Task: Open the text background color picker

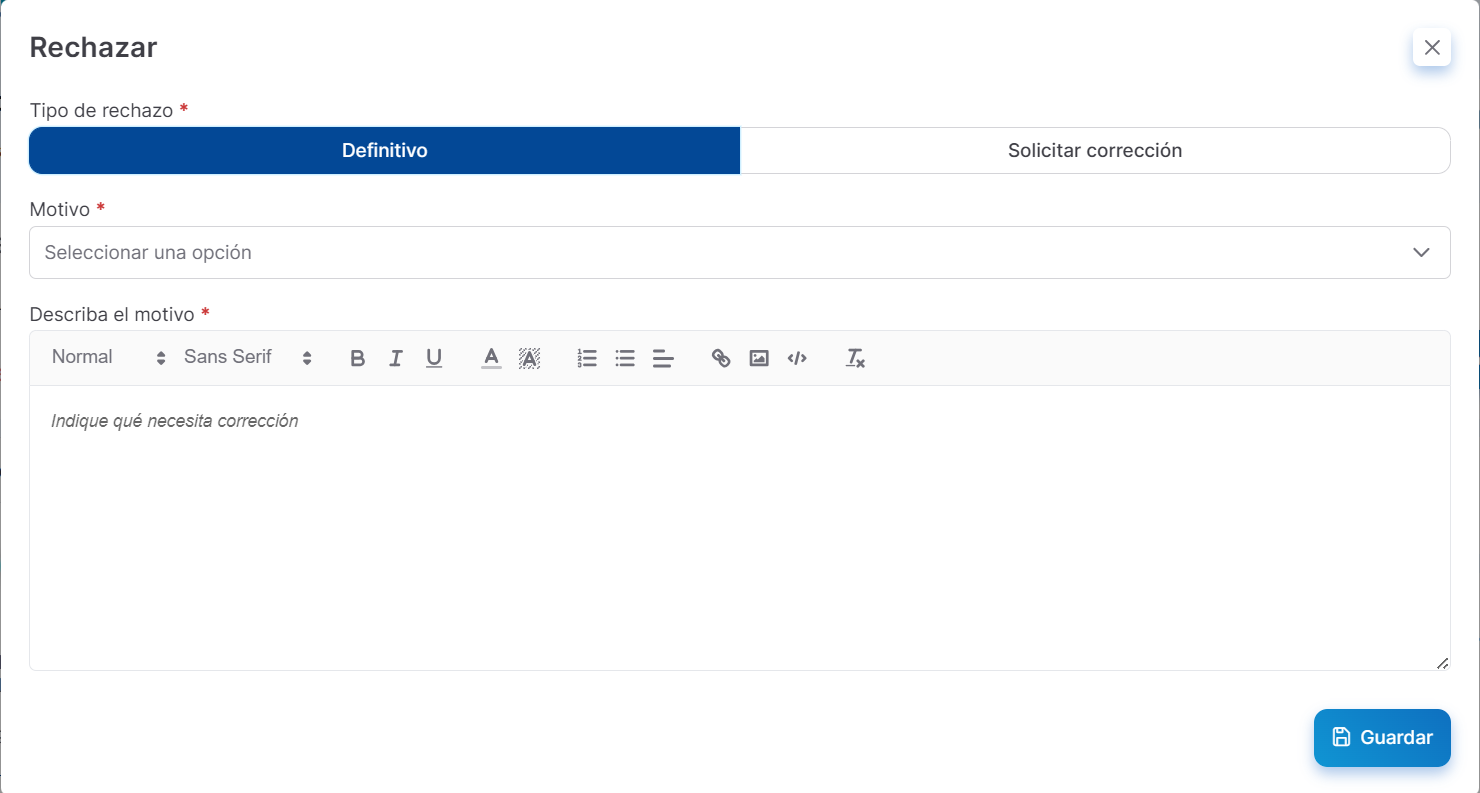Action: coord(529,358)
